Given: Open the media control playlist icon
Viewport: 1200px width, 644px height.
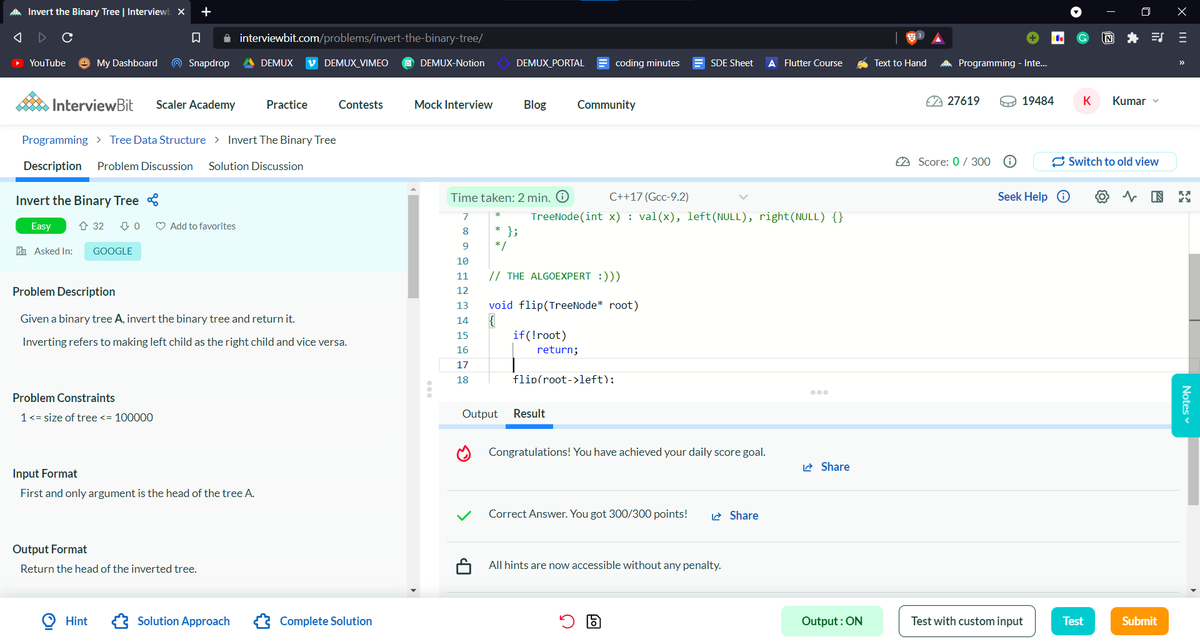Looking at the screenshot, I should point(1157,39).
